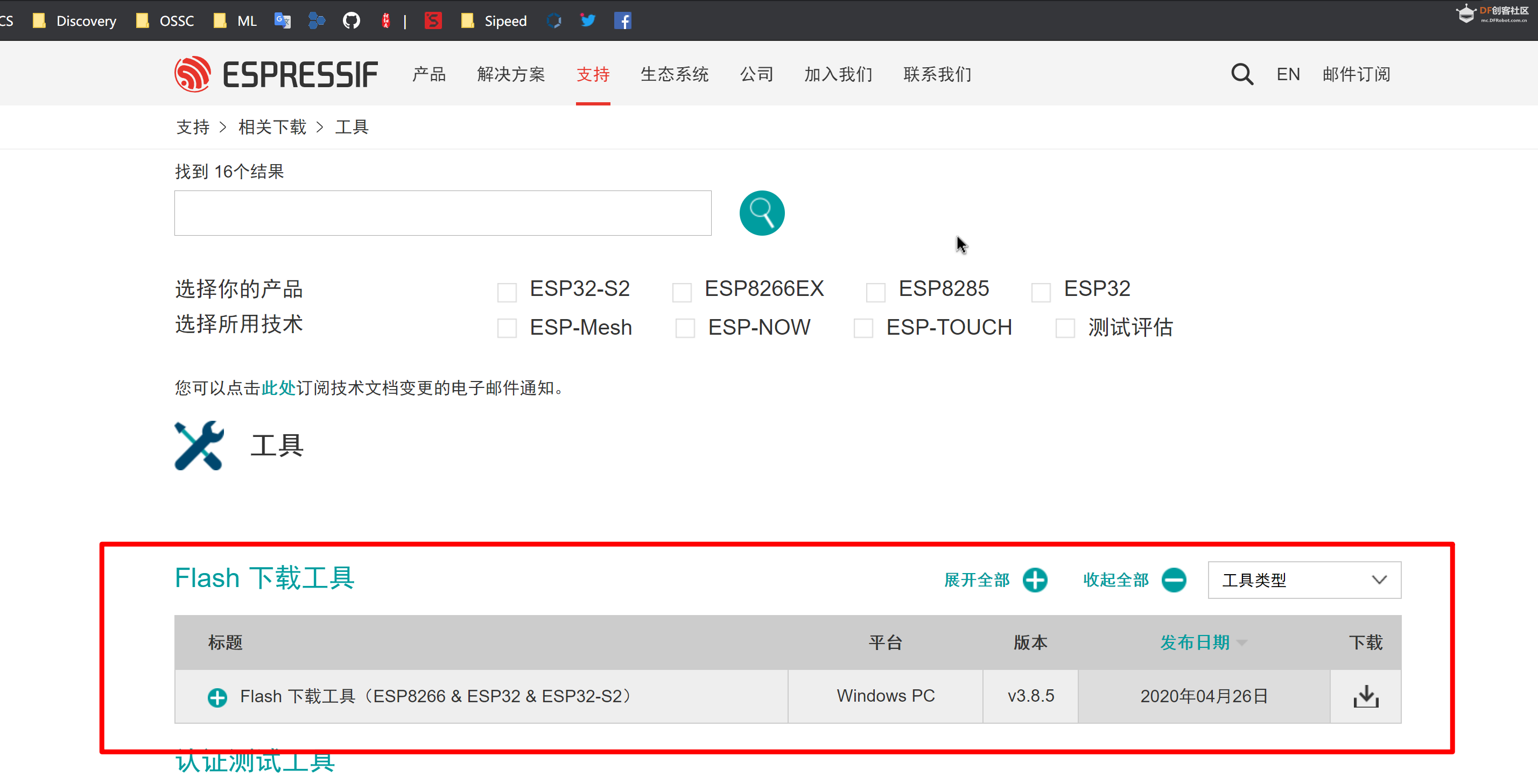Click the Flash 下载工具 (ESP8266 & ESP32 & ESP32-S2) title
Screen dimensions: 1538x784
(x=436, y=696)
